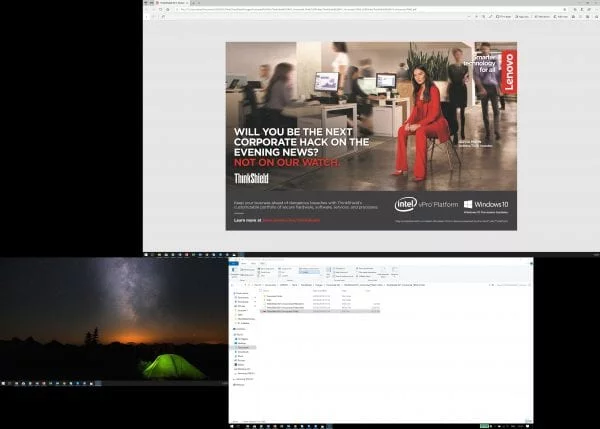Choose Large icons layout
Image resolution: width=600 pixels, height=429 pixels.
coord(286,268)
